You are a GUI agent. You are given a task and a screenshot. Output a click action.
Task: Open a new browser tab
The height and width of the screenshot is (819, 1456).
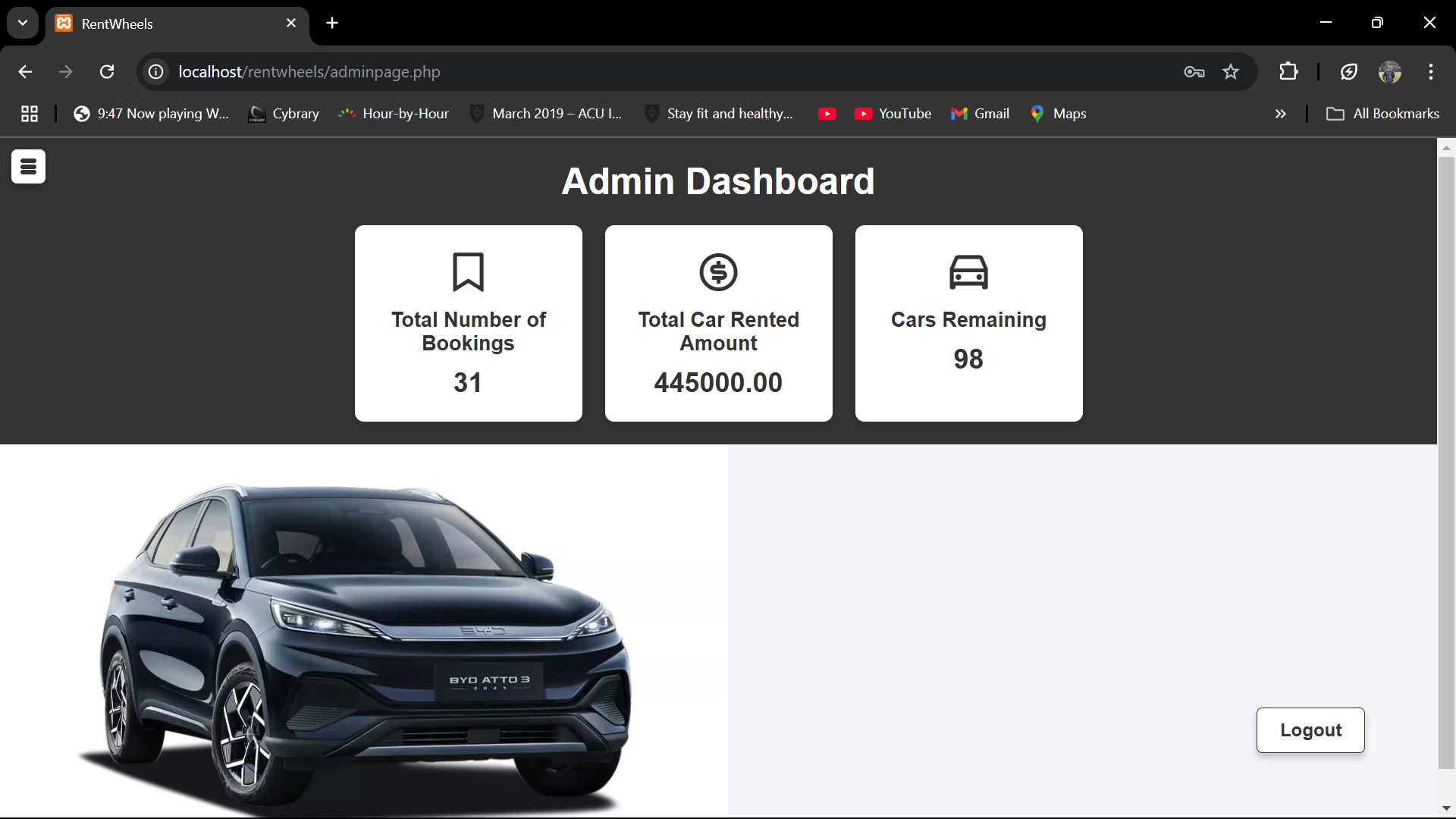coord(332,24)
